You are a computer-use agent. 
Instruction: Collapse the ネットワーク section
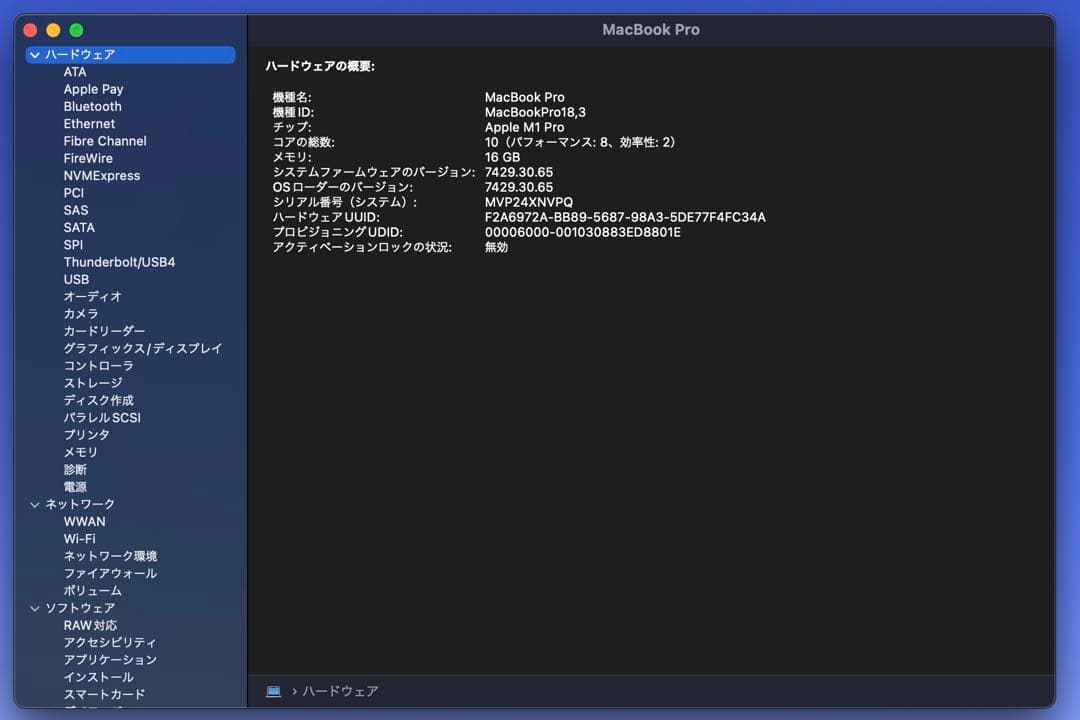(35, 504)
